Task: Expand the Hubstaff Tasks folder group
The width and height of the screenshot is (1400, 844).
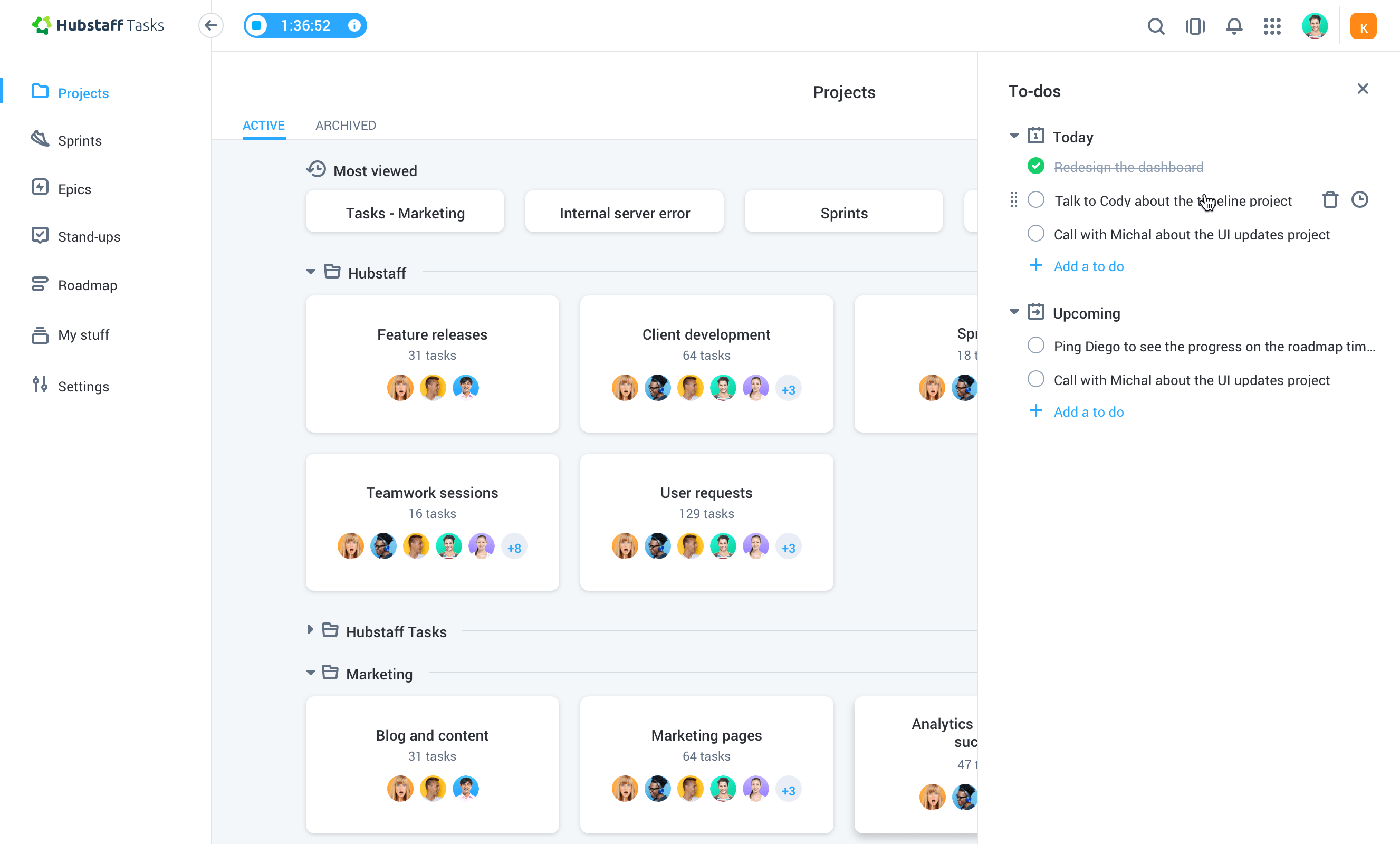Action: pos(310,630)
